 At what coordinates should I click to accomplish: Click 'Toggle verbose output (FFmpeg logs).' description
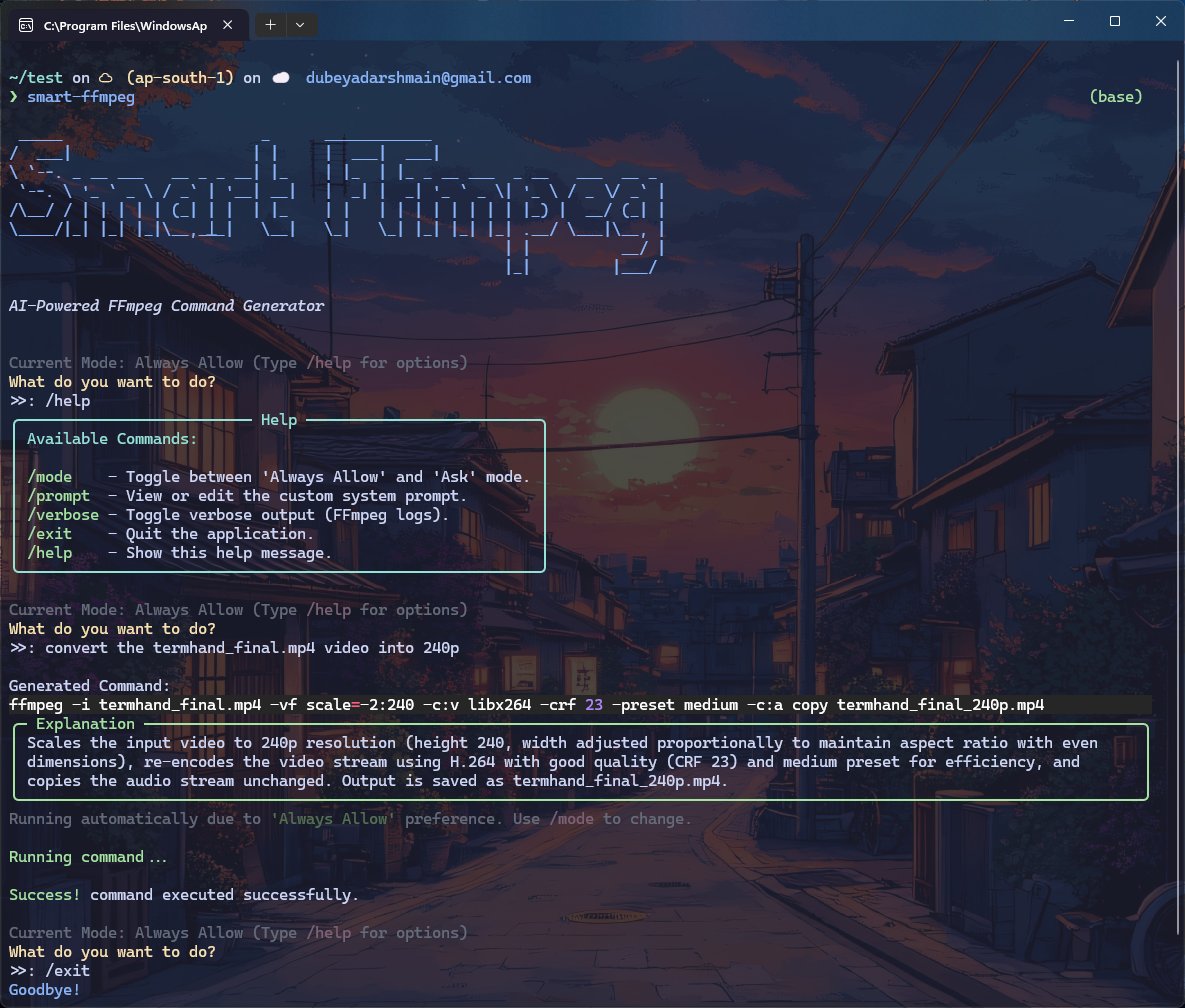287,515
